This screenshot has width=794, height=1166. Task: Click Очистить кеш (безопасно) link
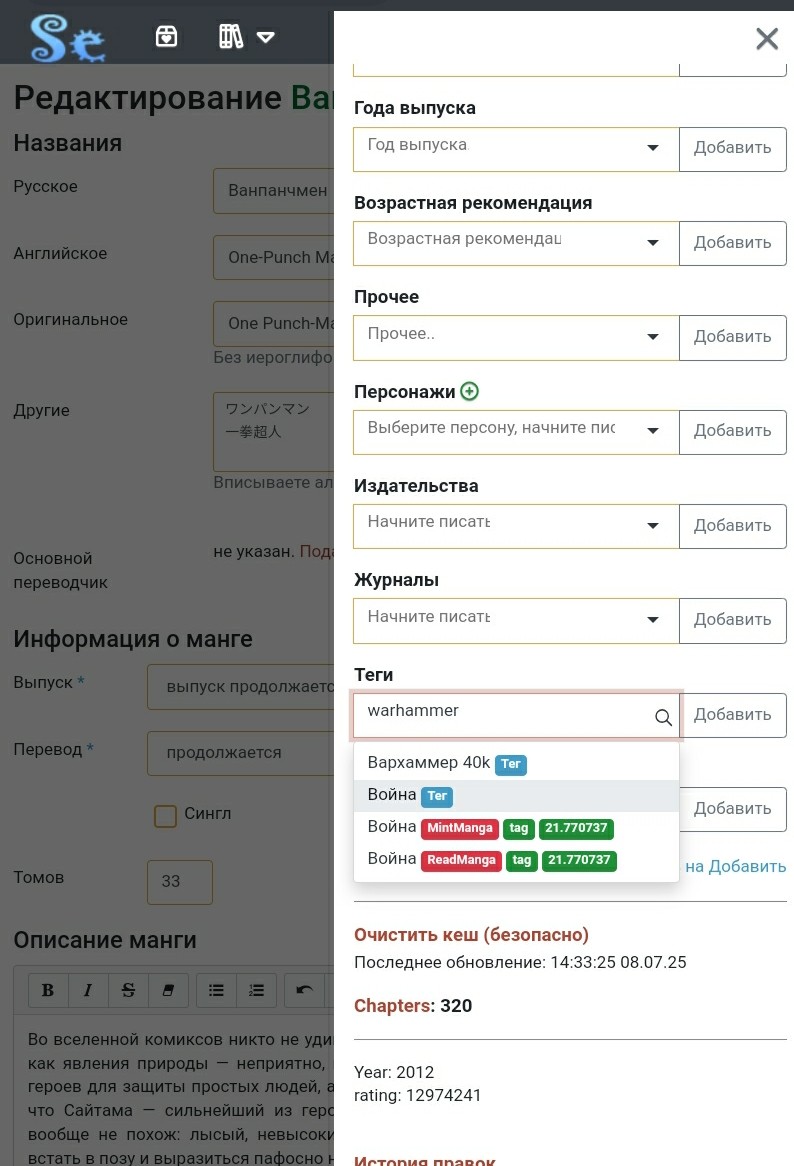coord(471,934)
